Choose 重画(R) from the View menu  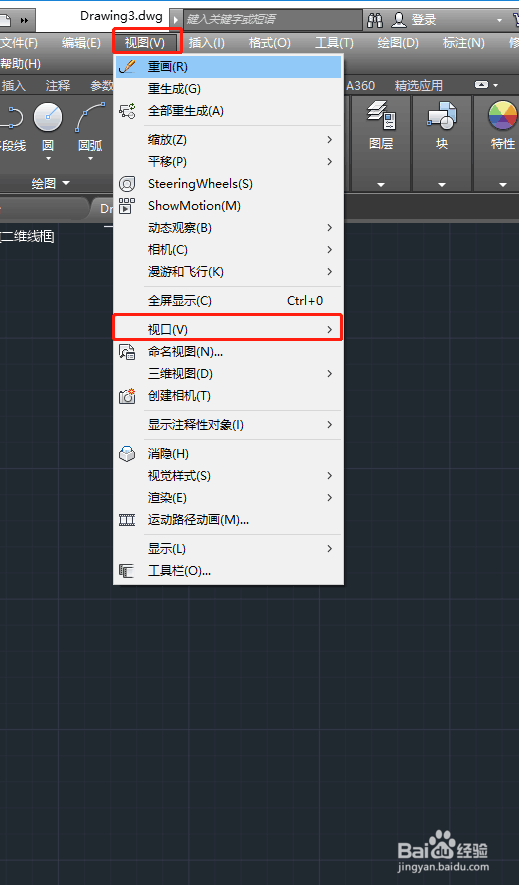click(x=228, y=67)
